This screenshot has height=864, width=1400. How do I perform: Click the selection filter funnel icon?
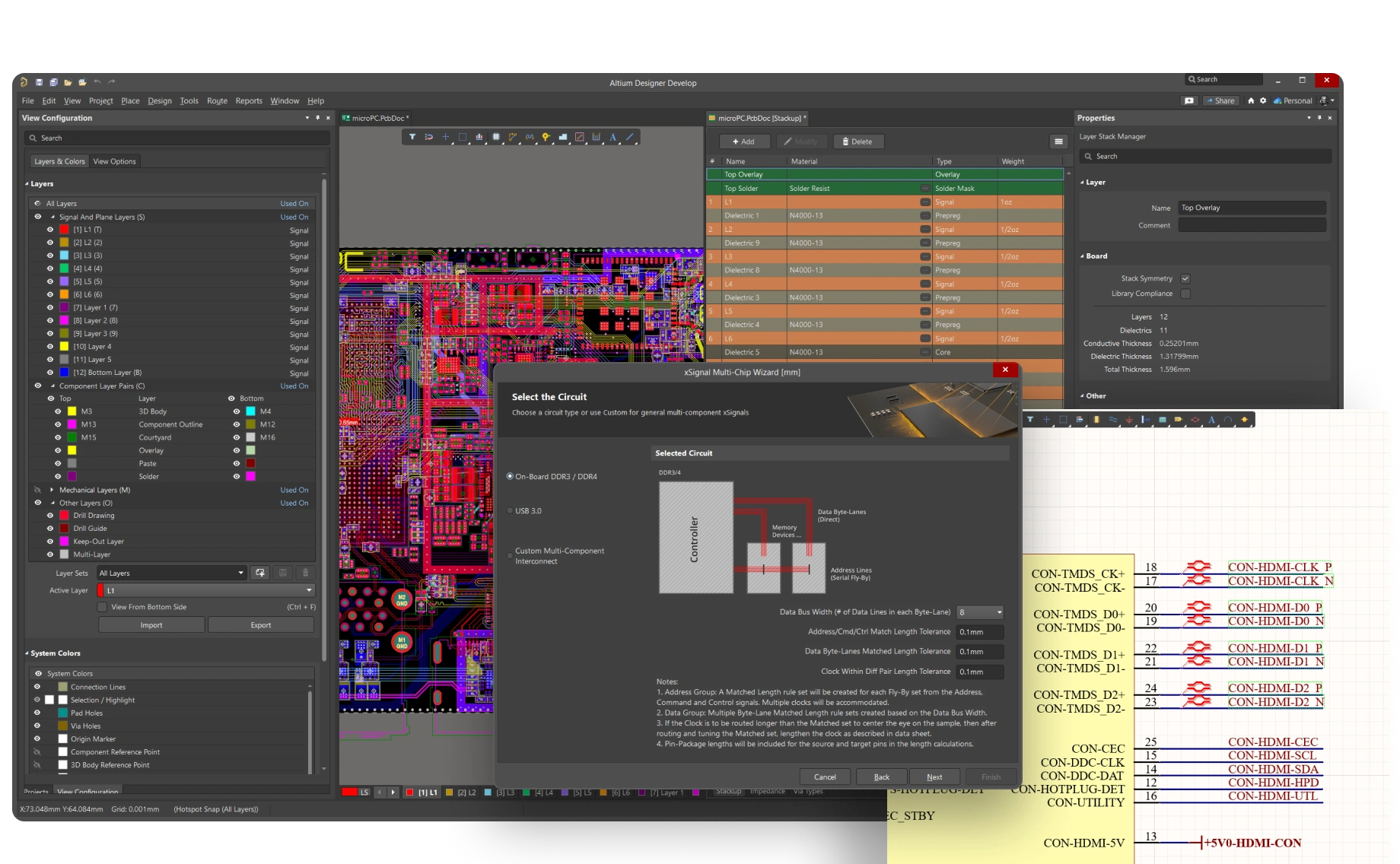[412, 138]
